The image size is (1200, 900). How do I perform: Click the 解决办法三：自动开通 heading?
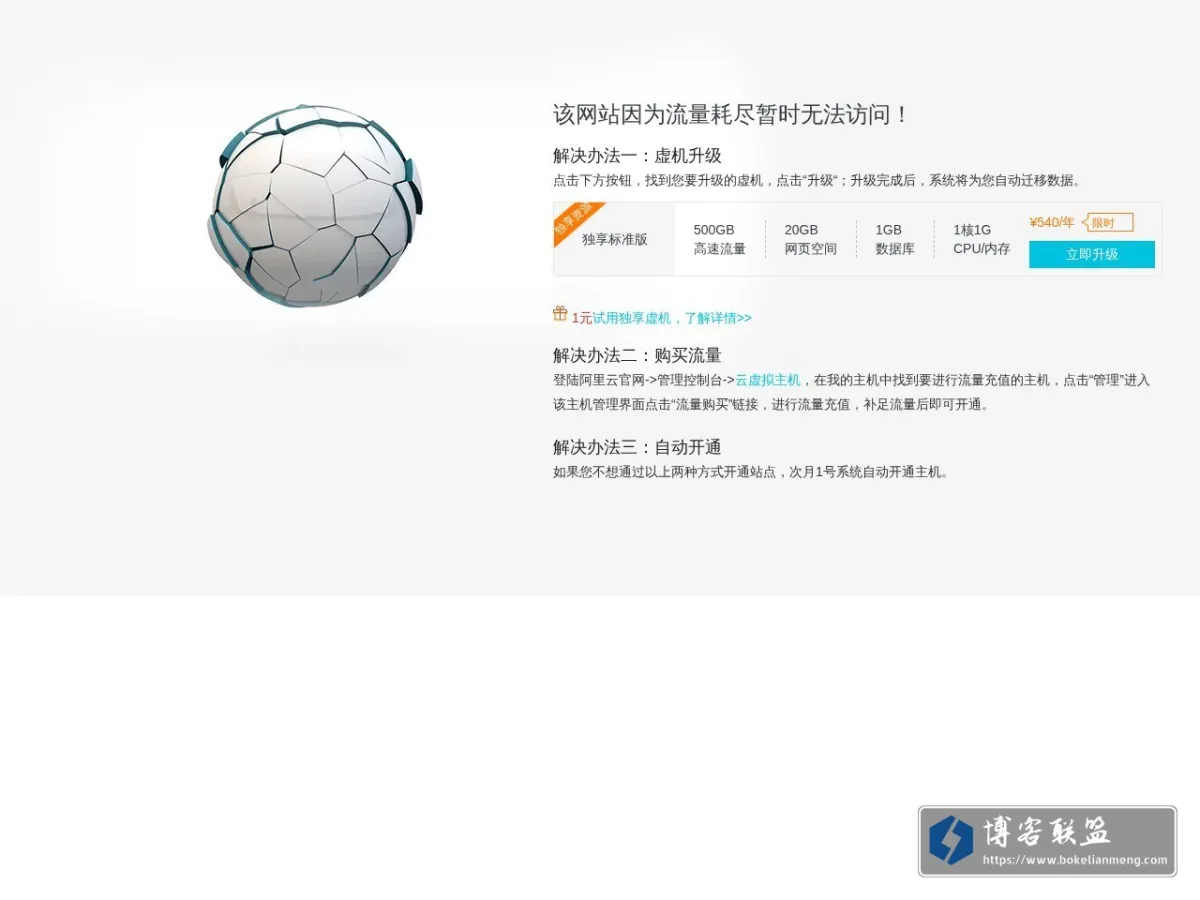637,447
